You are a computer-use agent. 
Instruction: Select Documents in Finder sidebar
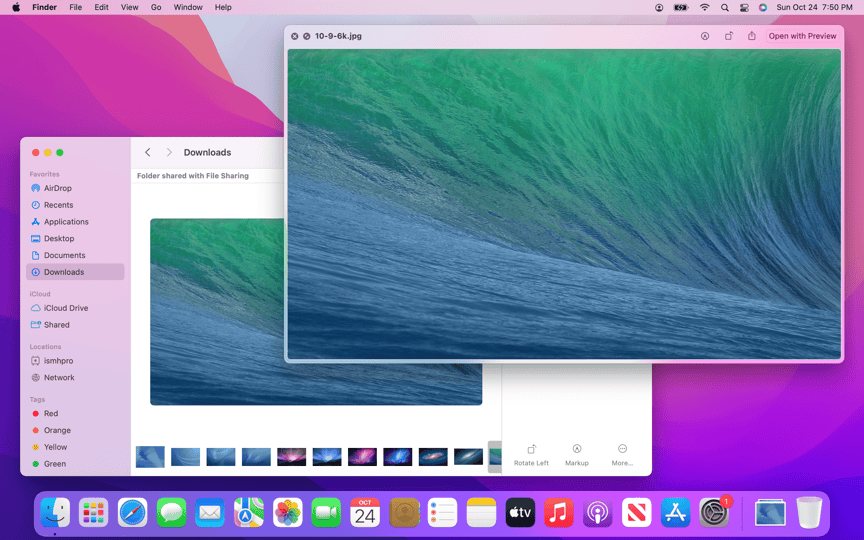(75, 256)
